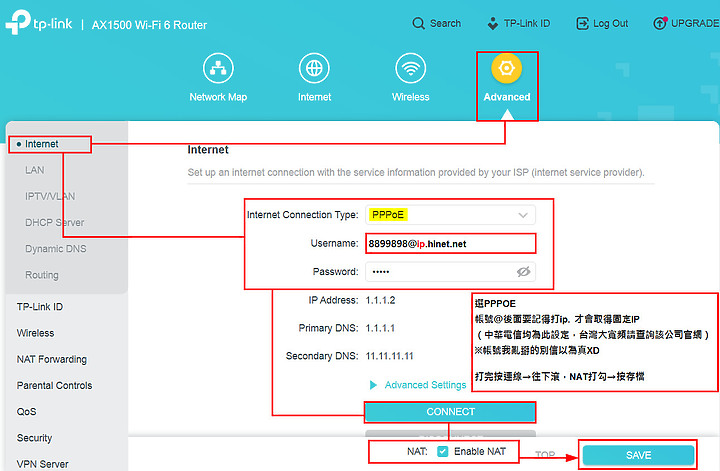The image size is (720, 471).
Task: Click the Upgrade arrow icon
Action: (x=660, y=23)
